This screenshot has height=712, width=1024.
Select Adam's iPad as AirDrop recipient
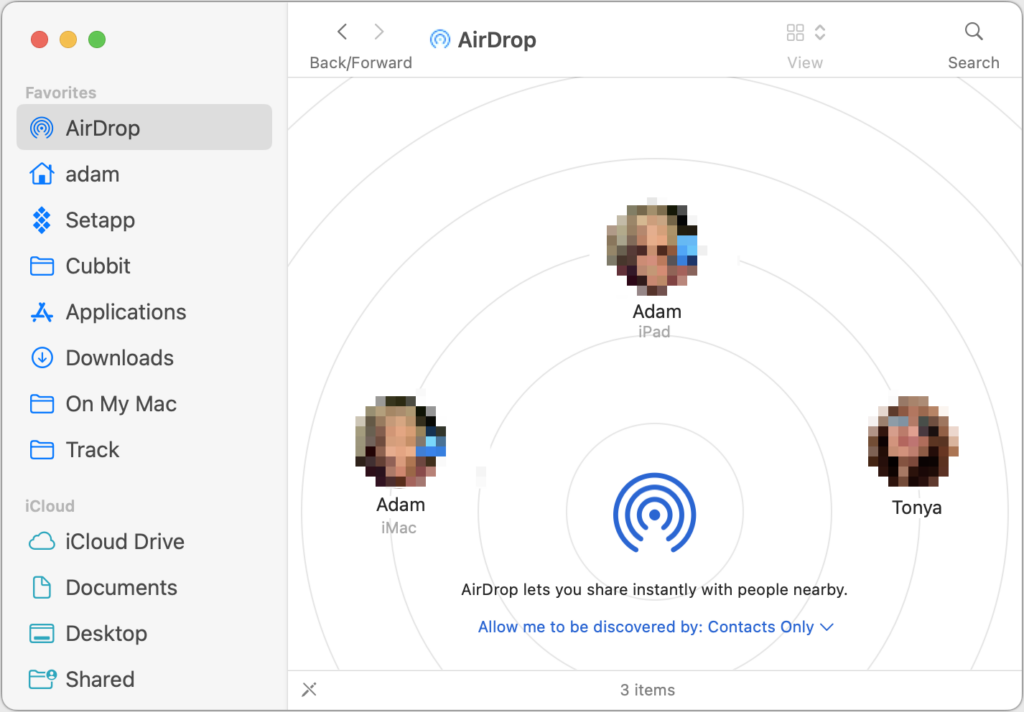click(654, 248)
